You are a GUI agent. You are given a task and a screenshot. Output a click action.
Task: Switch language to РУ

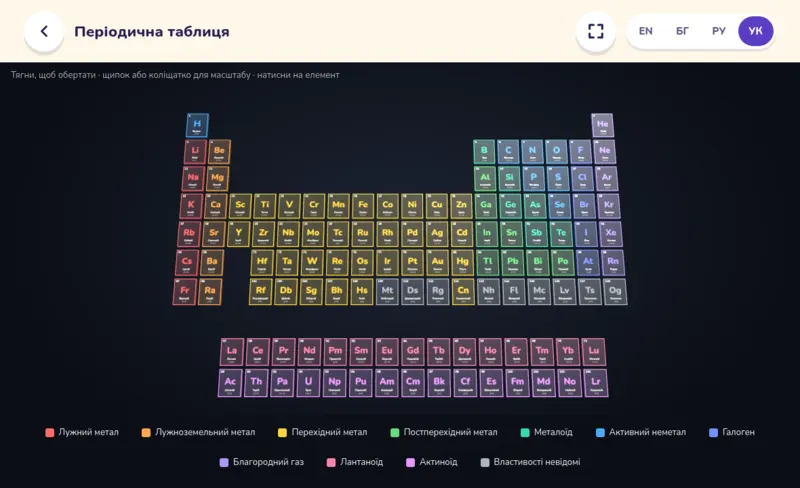[x=719, y=31]
